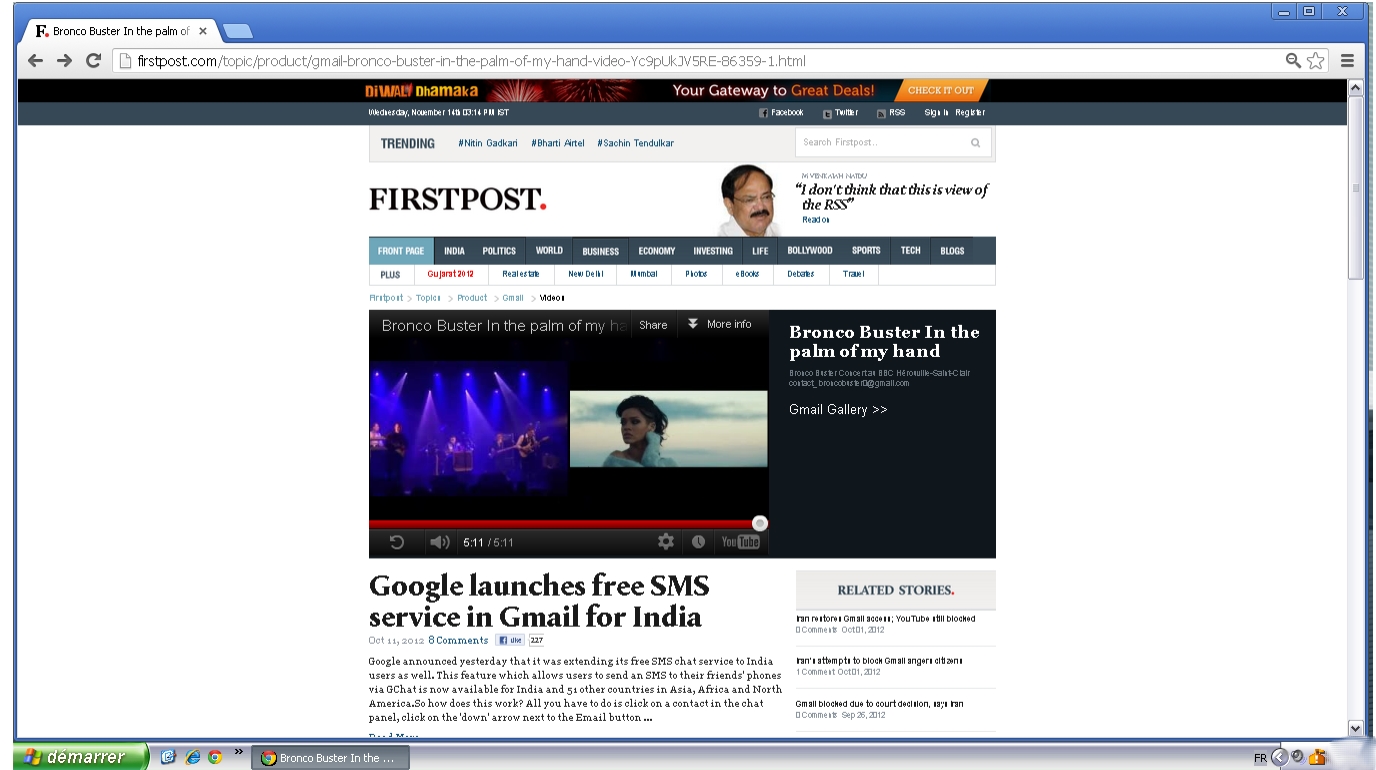Expand More info on the video
This screenshot has height=770, width=1376.
(x=720, y=324)
